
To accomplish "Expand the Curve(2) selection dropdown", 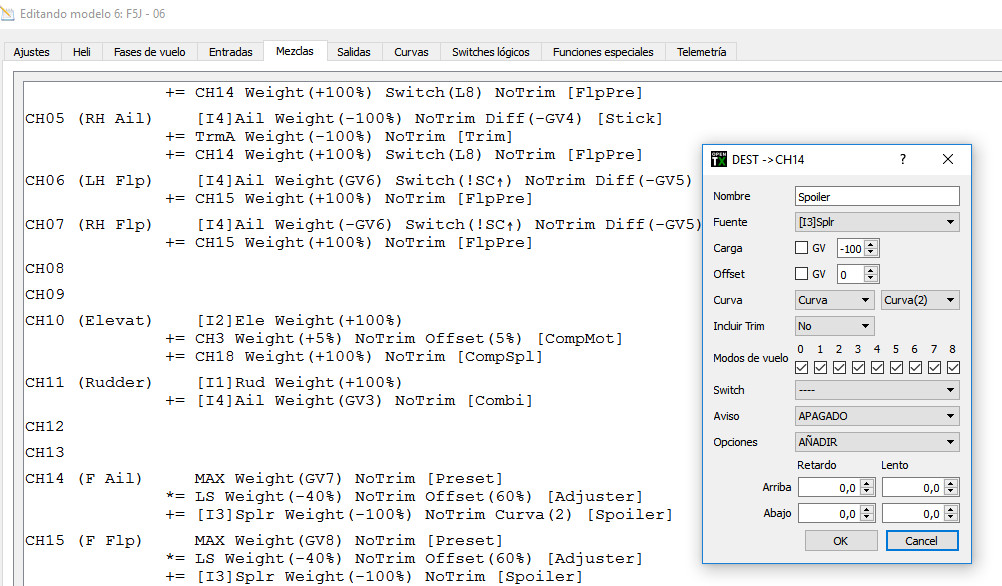I will pyautogui.click(x=920, y=300).
